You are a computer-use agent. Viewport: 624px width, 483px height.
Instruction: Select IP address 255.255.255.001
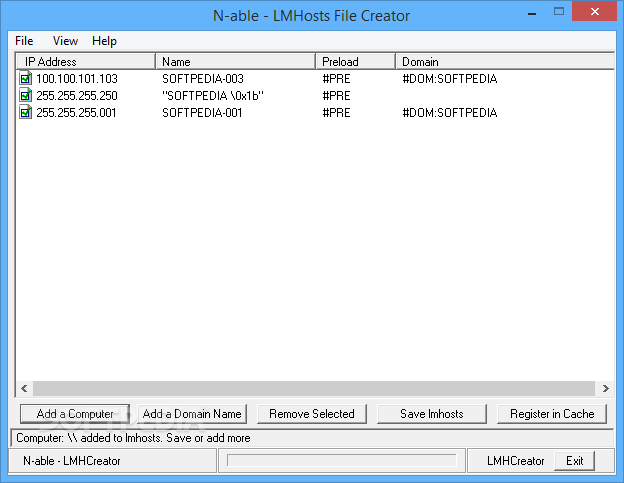[76, 113]
